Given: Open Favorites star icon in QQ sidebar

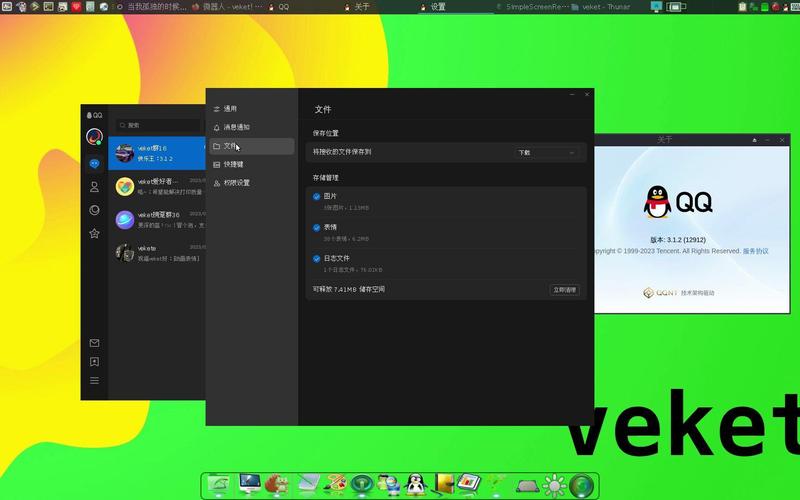Looking at the screenshot, I should [x=94, y=233].
